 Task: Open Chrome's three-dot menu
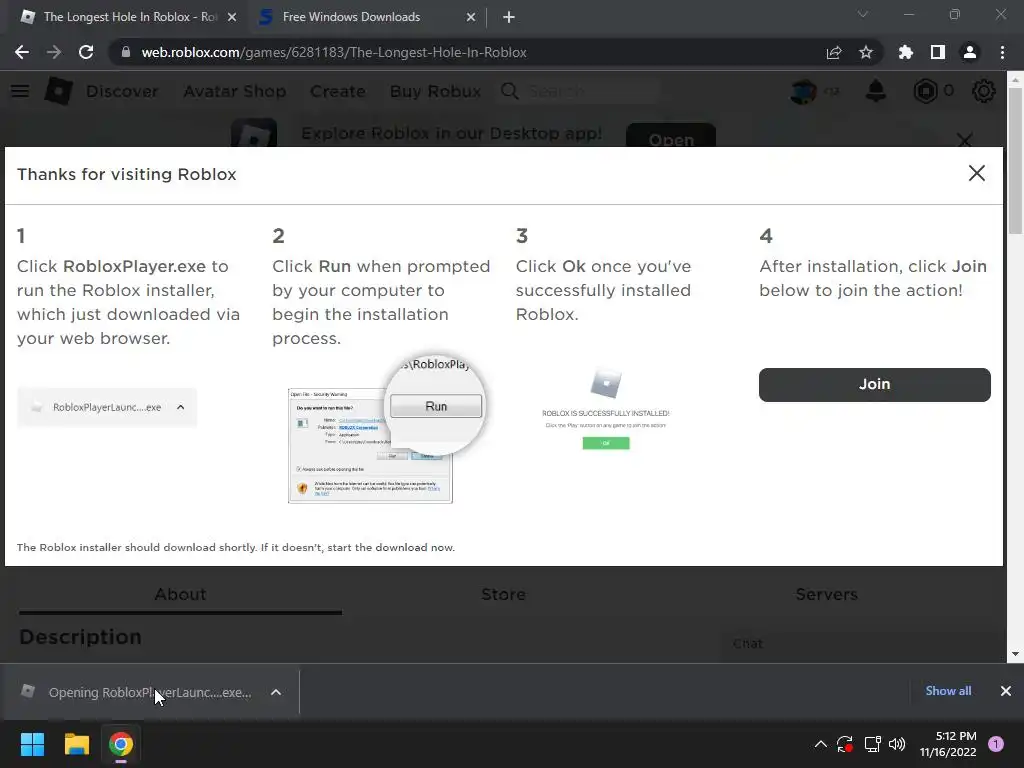point(1002,52)
